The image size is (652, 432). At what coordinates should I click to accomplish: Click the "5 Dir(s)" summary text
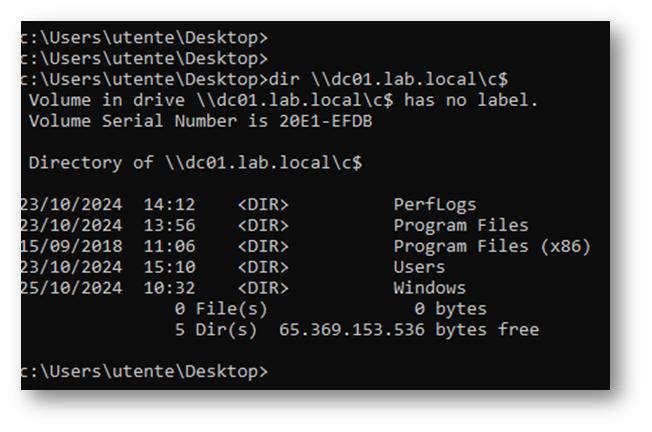215,330
